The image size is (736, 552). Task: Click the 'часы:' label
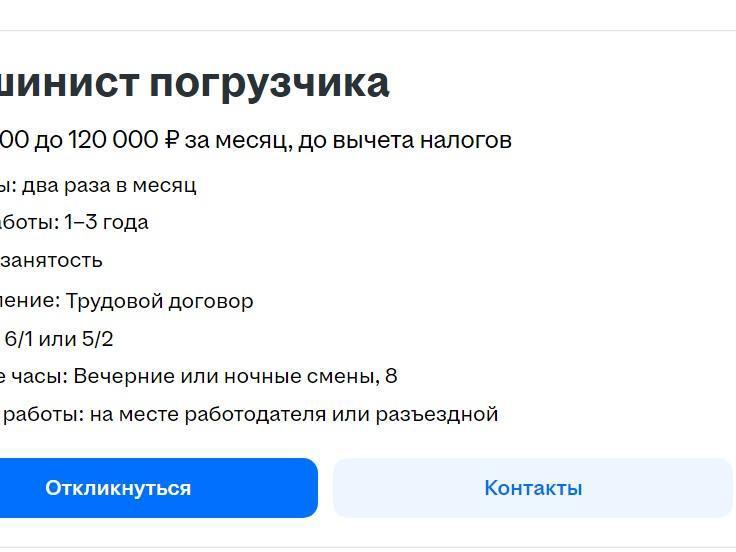(42, 376)
